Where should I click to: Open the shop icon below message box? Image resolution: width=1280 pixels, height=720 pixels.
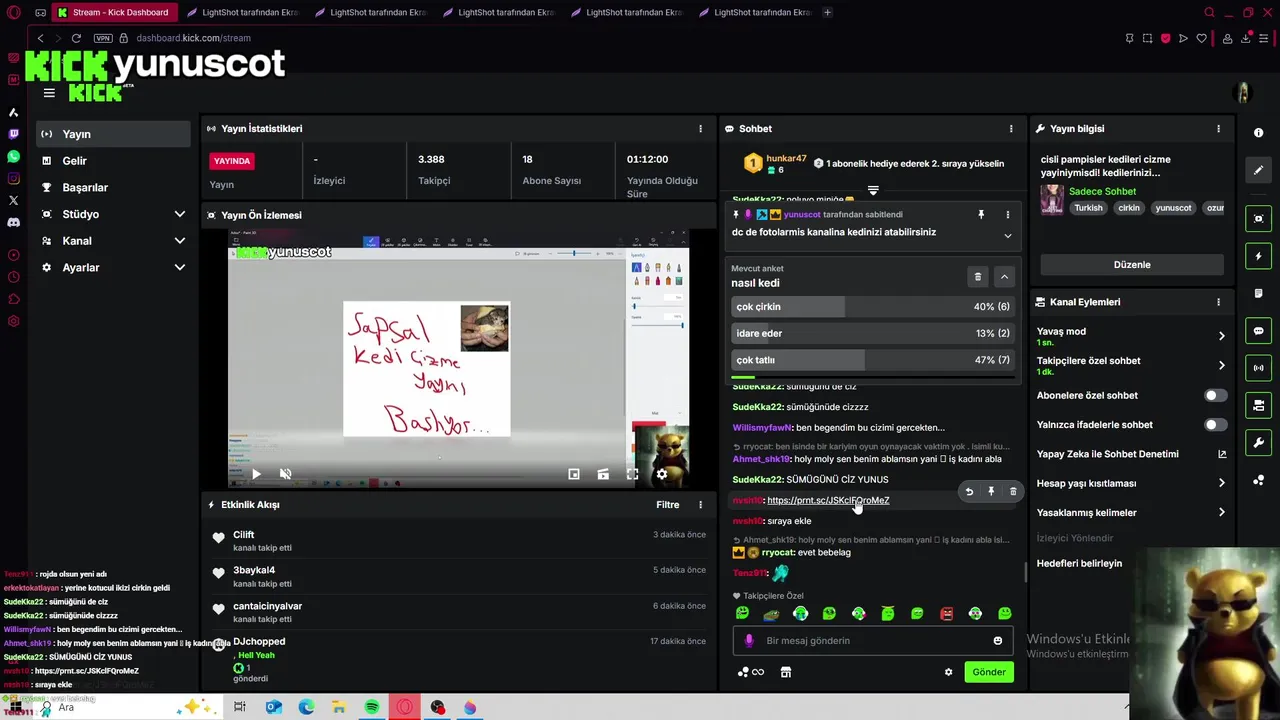[786, 672]
